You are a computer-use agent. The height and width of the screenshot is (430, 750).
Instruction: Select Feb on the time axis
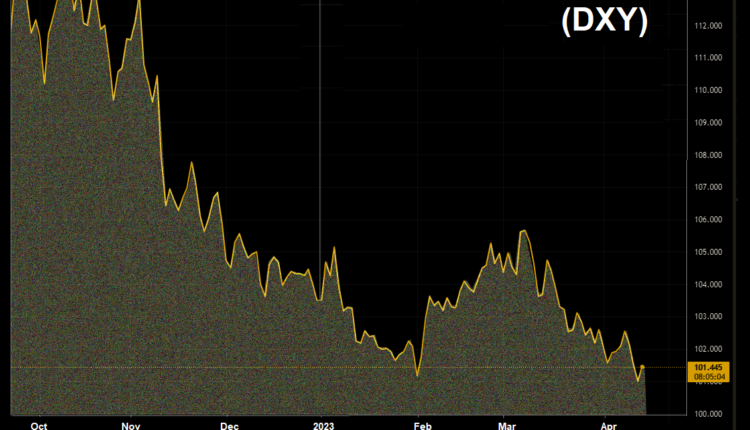[x=422, y=424]
